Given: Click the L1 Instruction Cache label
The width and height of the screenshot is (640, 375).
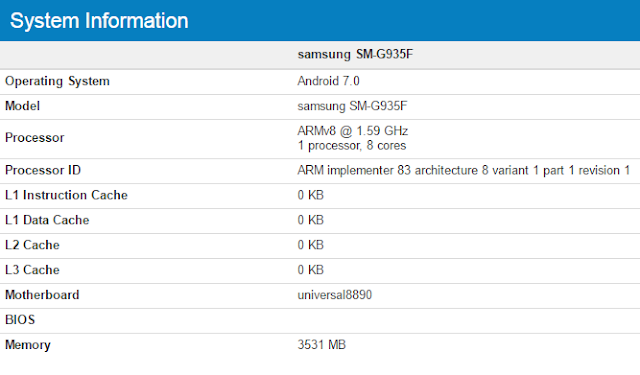Looking at the screenshot, I should click(x=66, y=195).
